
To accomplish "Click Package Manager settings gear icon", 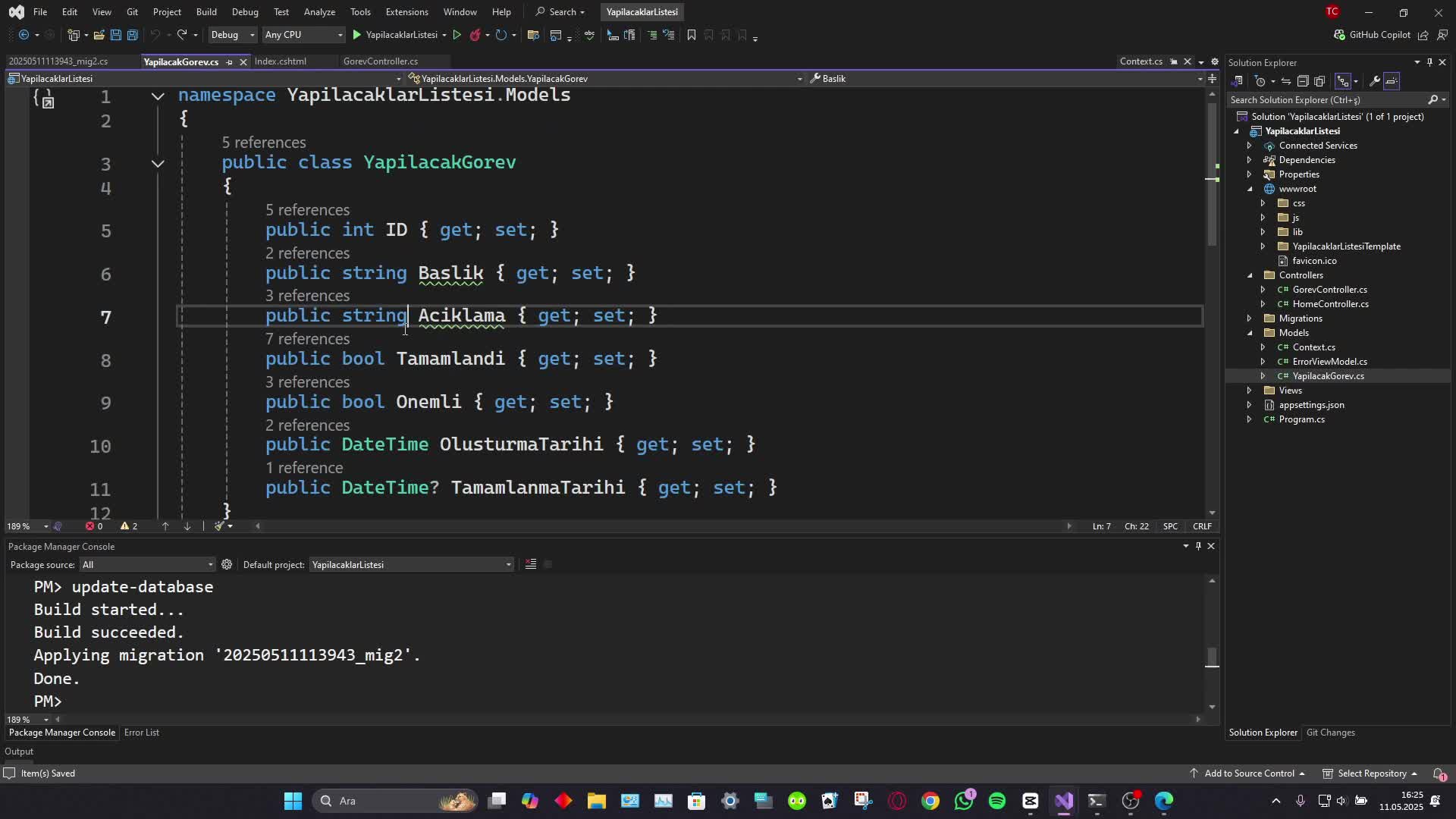I will pyautogui.click(x=227, y=564).
